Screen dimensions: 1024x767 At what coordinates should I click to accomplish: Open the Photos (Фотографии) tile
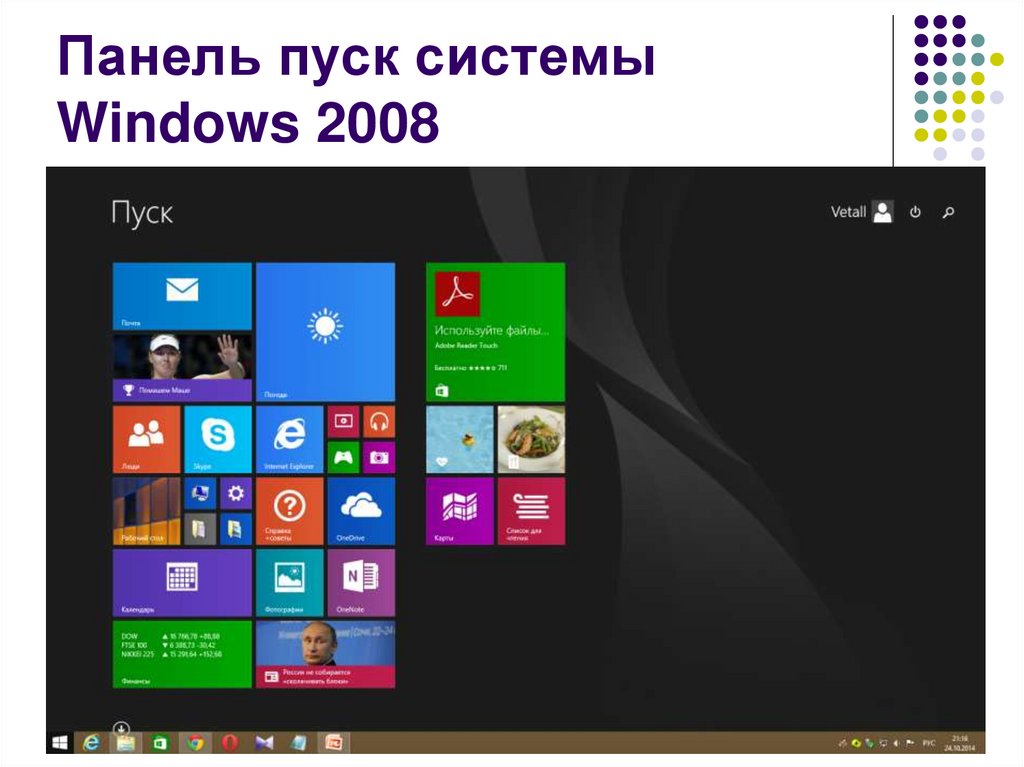pyautogui.click(x=289, y=583)
